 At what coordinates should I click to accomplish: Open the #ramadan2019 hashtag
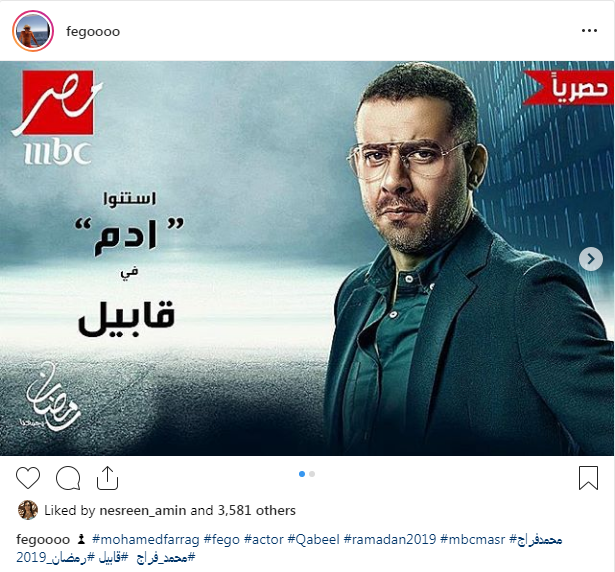click(389, 539)
